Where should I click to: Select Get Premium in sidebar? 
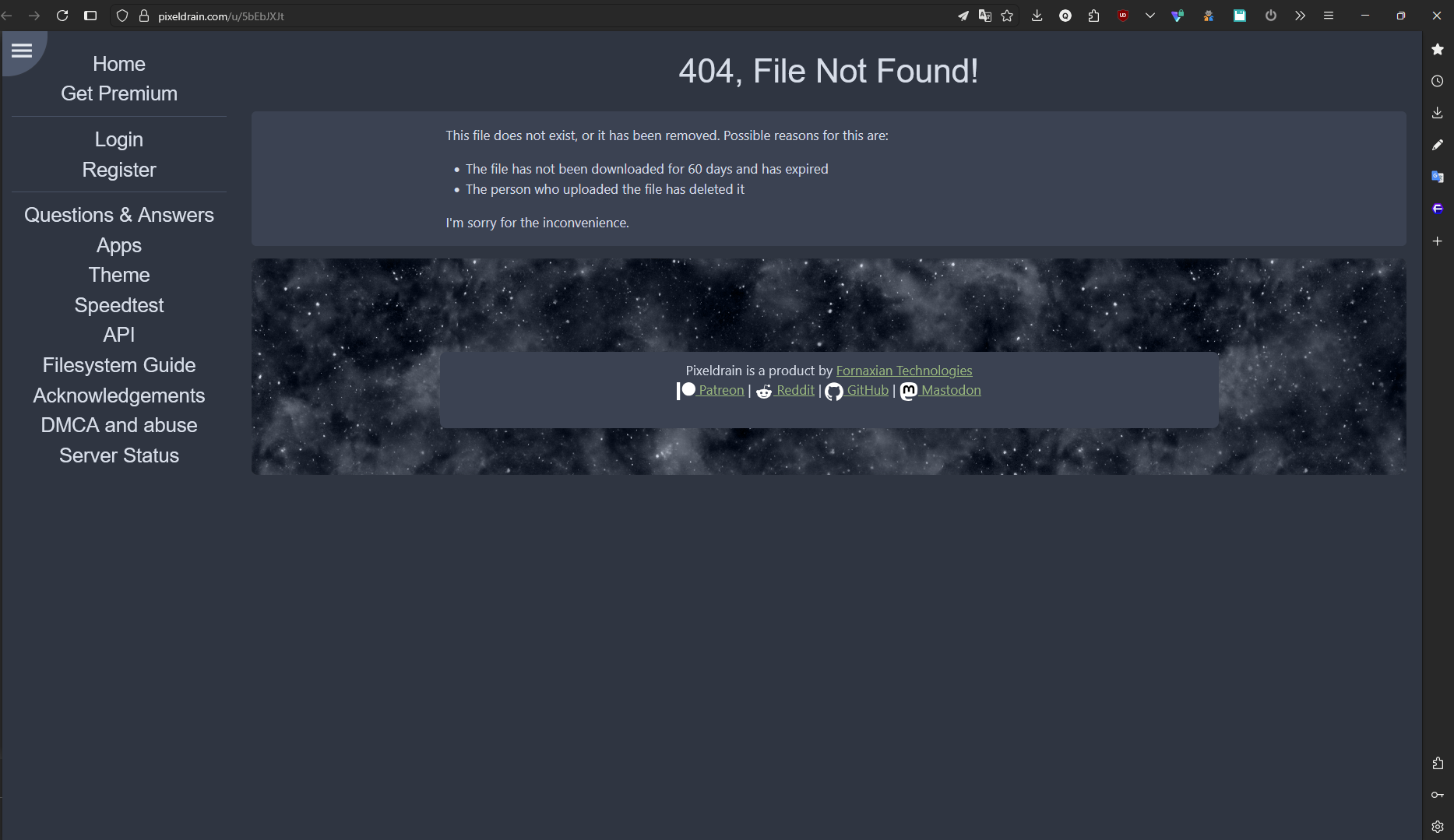pyautogui.click(x=119, y=93)
